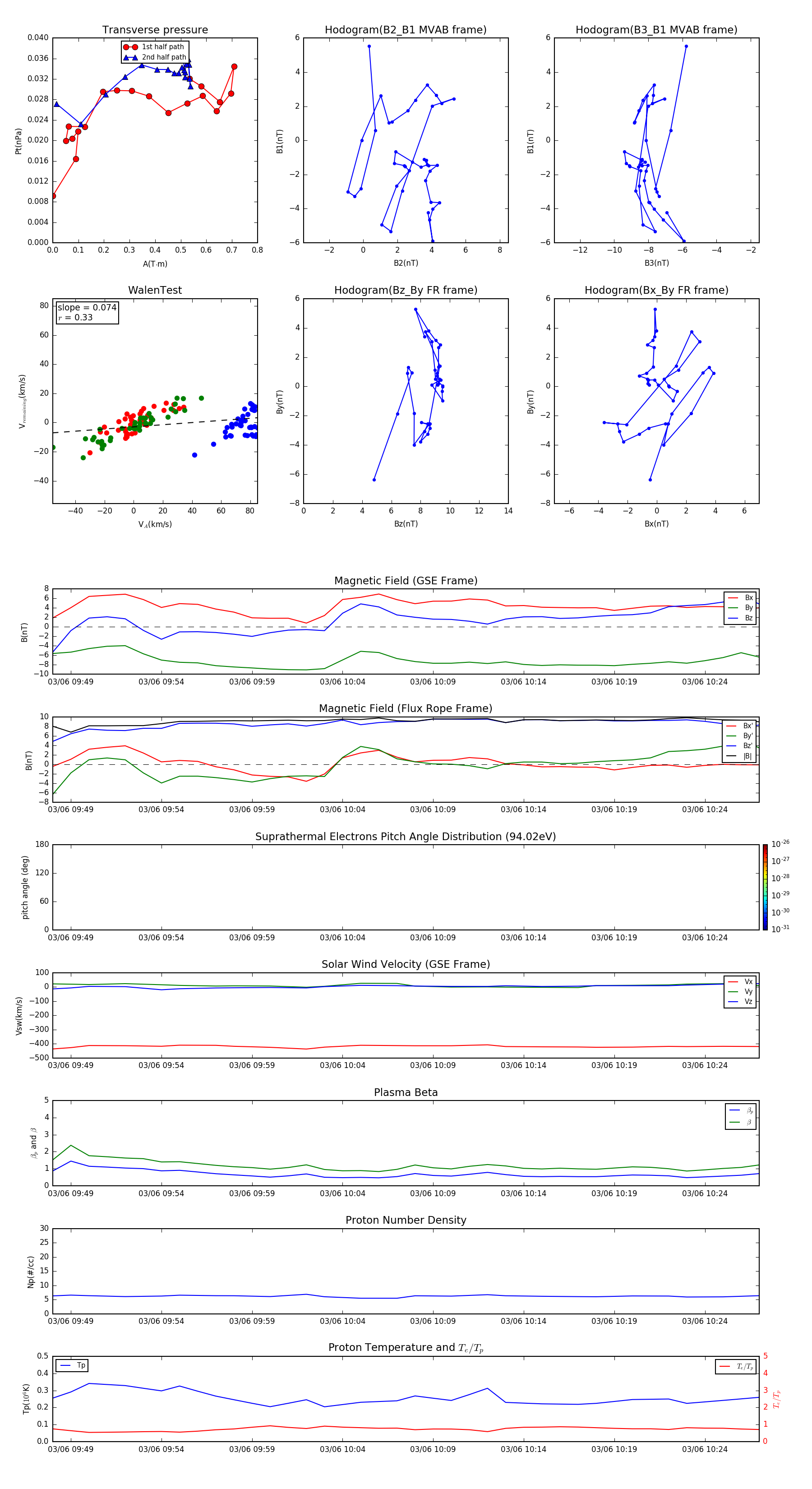Click the red Te/Tp right-axis label

(777, 1399)
